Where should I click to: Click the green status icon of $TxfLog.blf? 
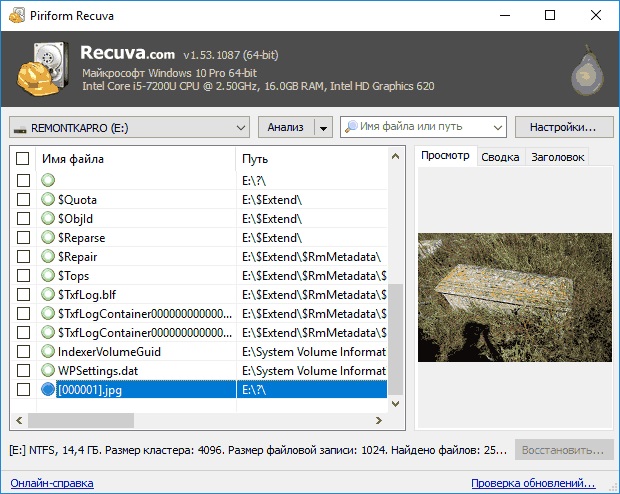click(x=48, y=295)
